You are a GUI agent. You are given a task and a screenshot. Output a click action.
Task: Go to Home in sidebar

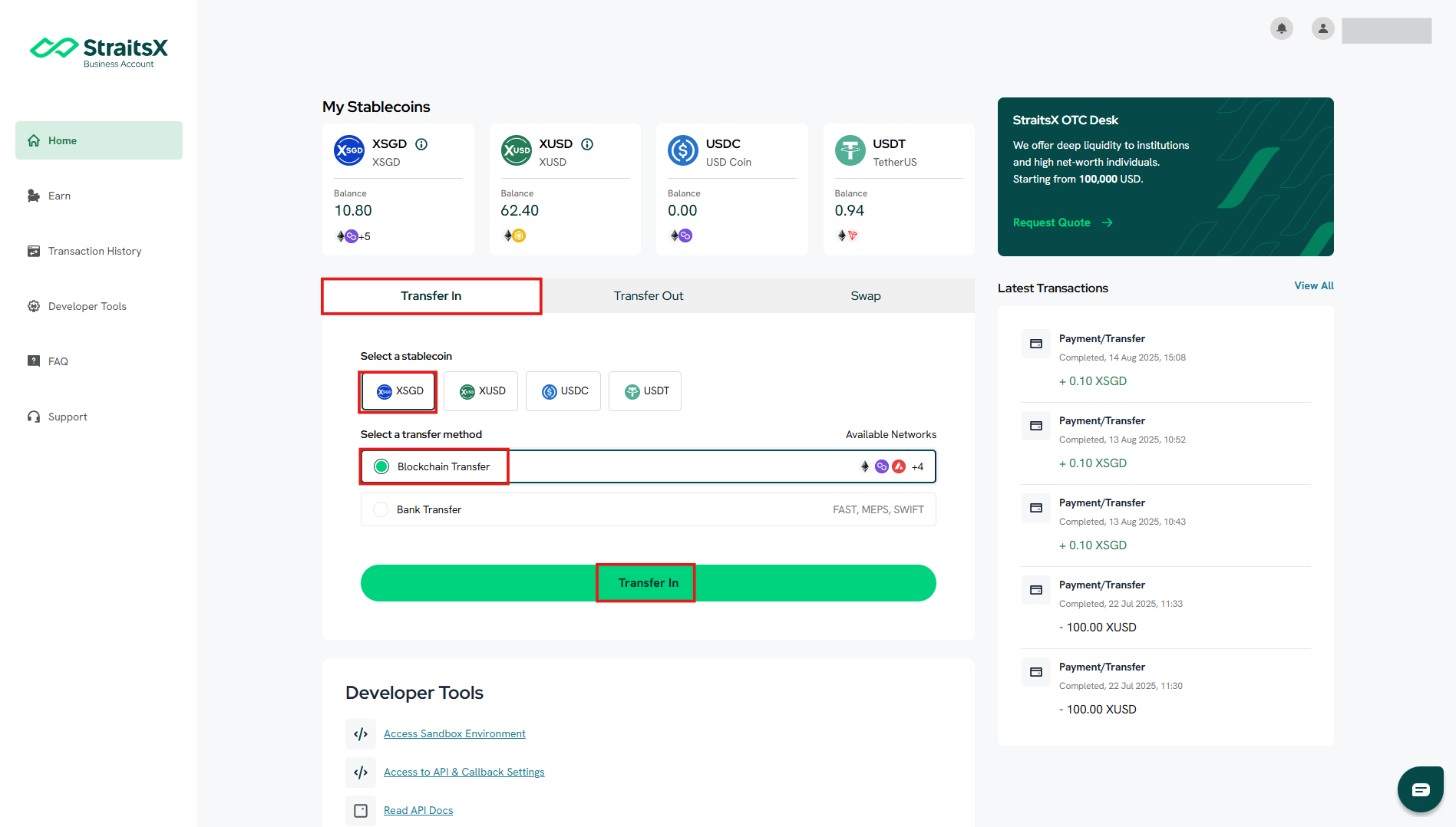point(99,140)
